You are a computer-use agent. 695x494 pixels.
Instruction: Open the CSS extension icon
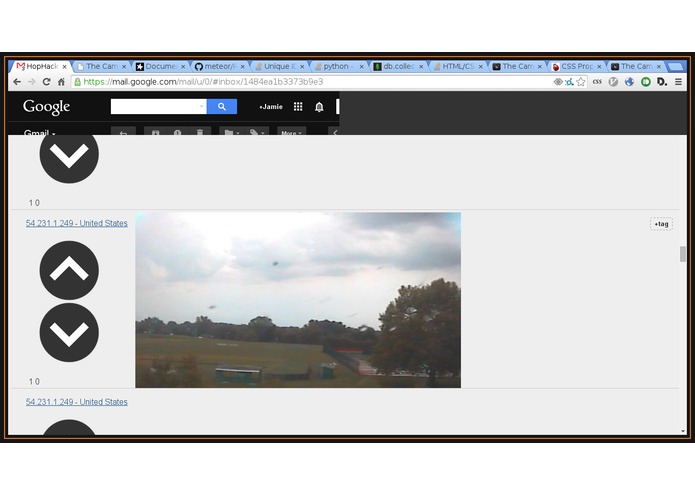[597, 82]
